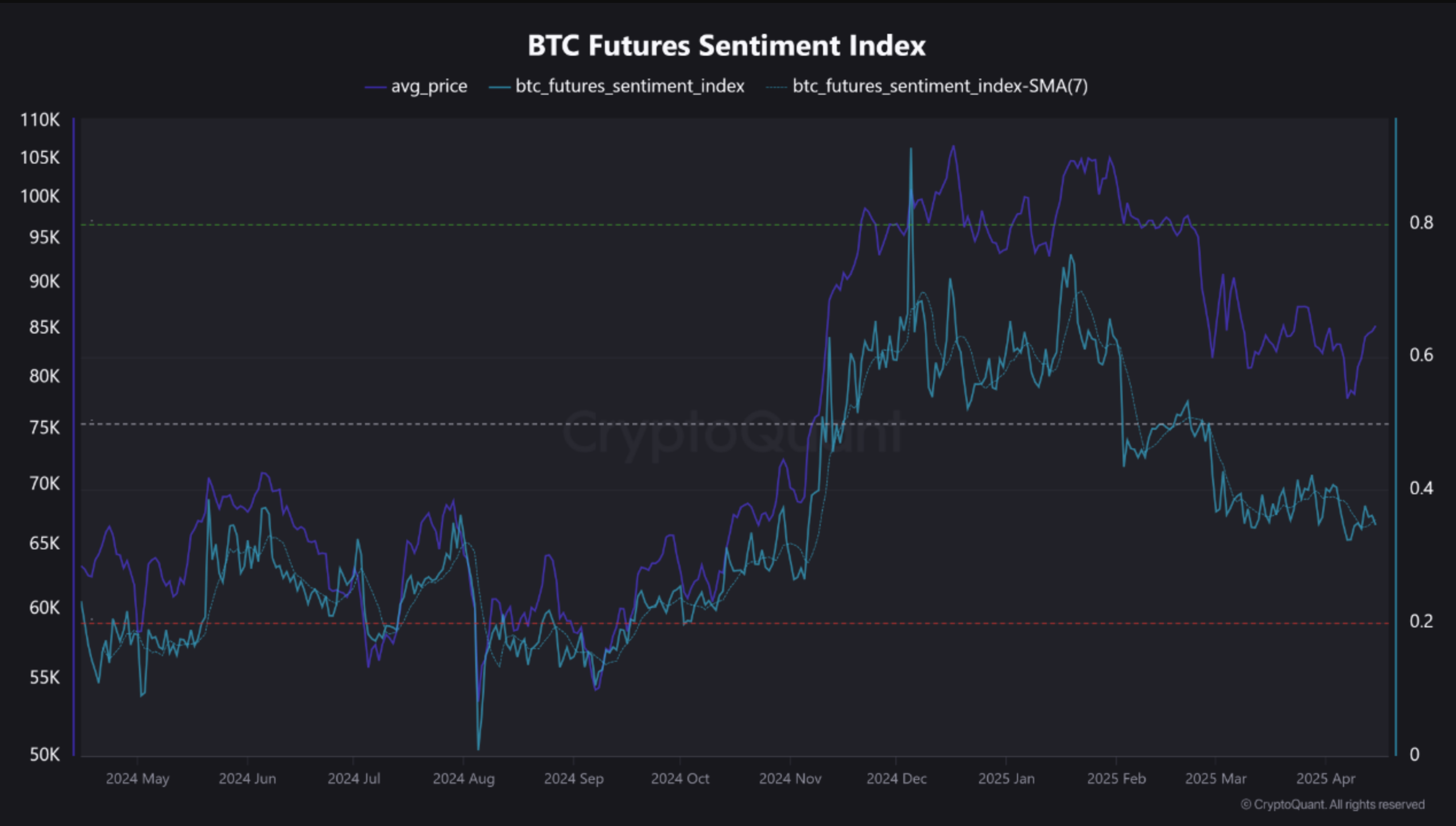Image resolution: width=1456 pixels, height=826 pixels.
Task: Click the 0.8 sentiment axis label
Action: click(x=1421, y=223)
